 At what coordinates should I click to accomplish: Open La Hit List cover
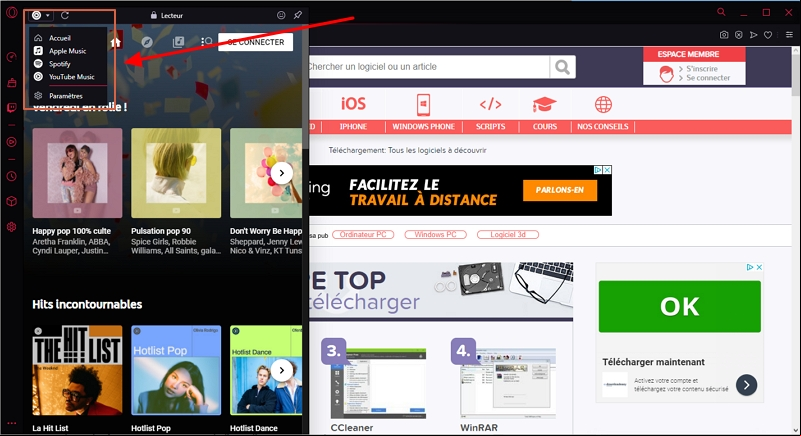(77, 370)
